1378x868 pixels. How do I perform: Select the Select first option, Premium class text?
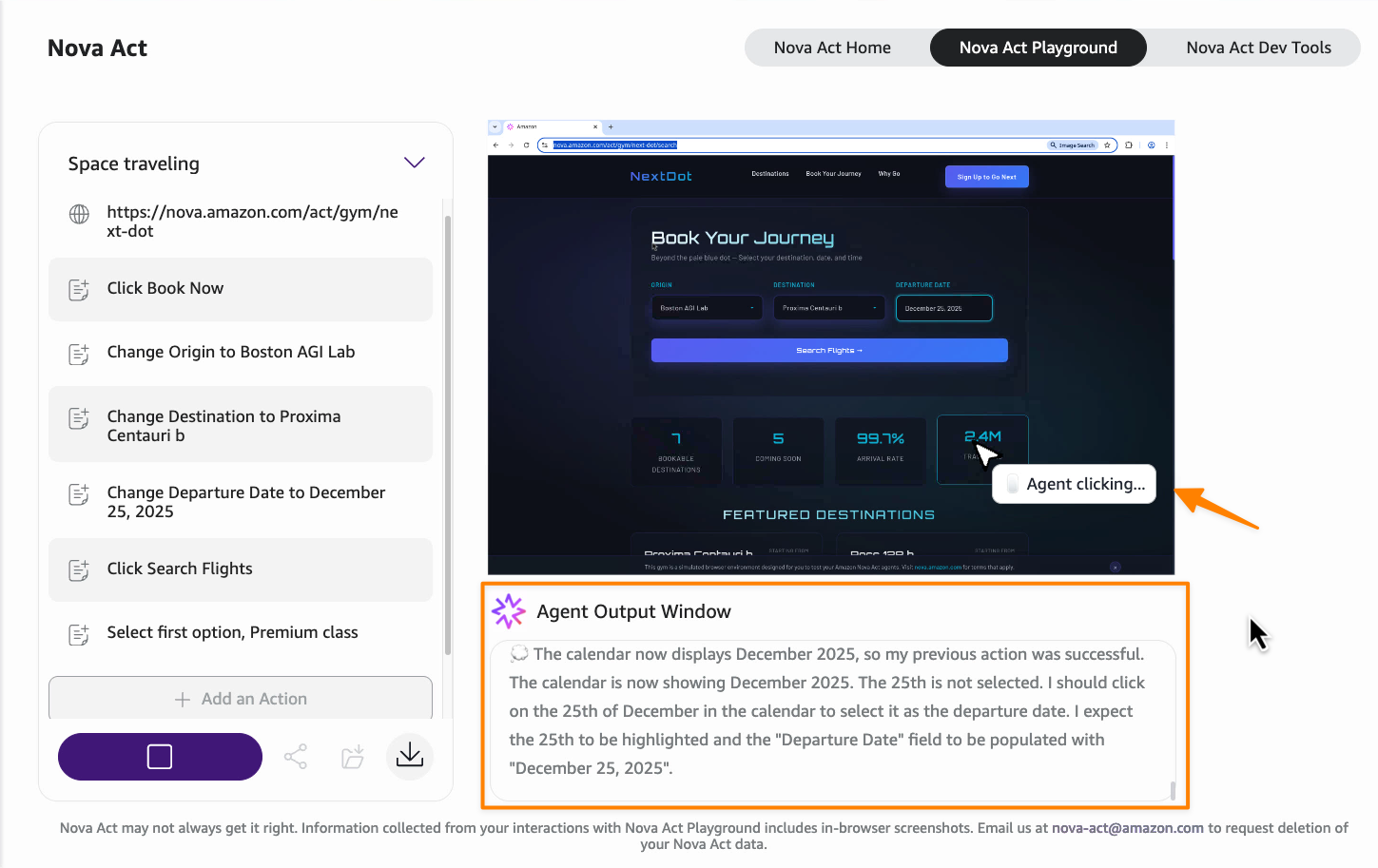(232, 632)
